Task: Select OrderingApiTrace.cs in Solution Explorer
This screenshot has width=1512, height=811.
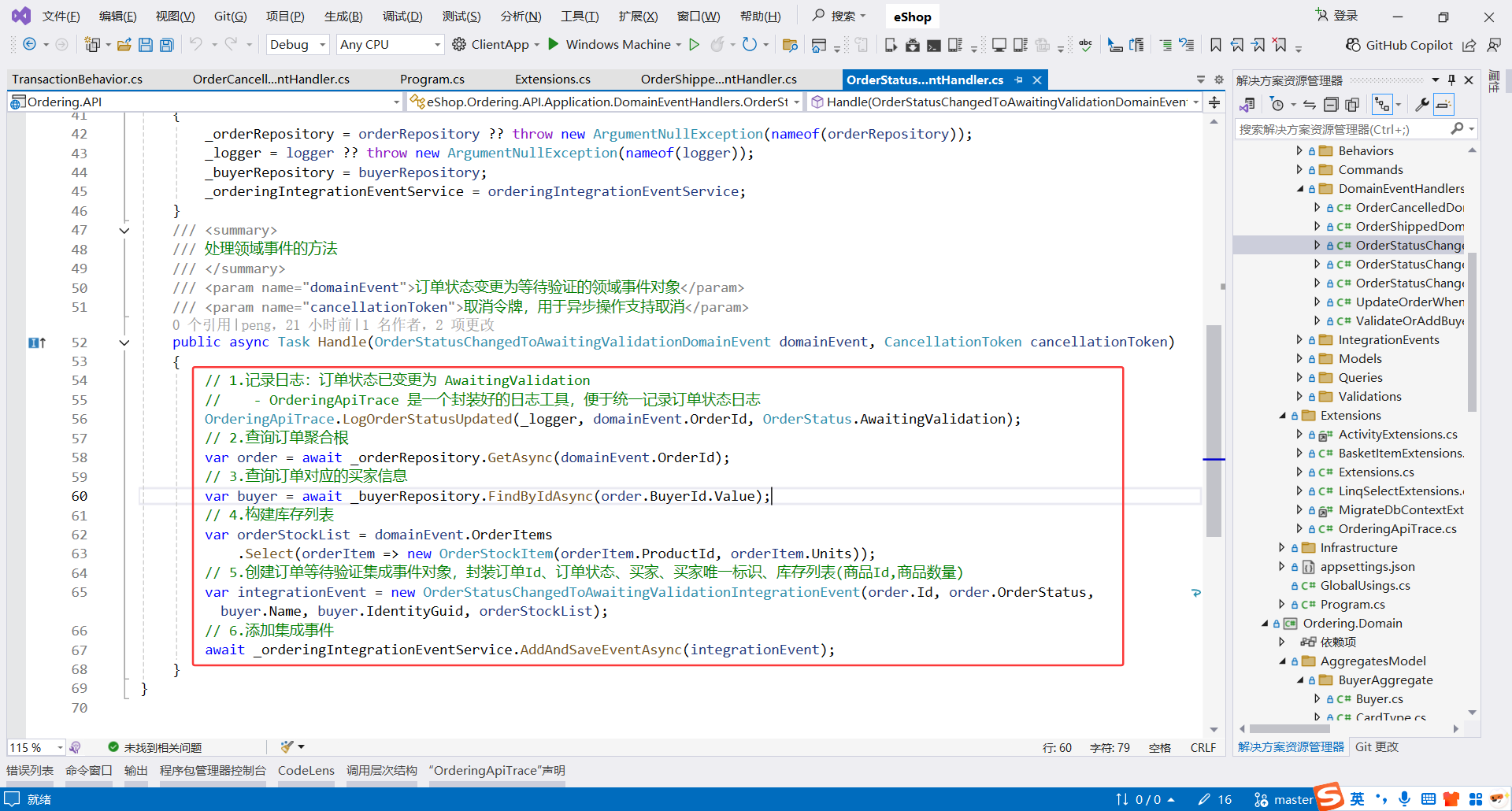Action: pyautogui.click(x=1397, y=529)
